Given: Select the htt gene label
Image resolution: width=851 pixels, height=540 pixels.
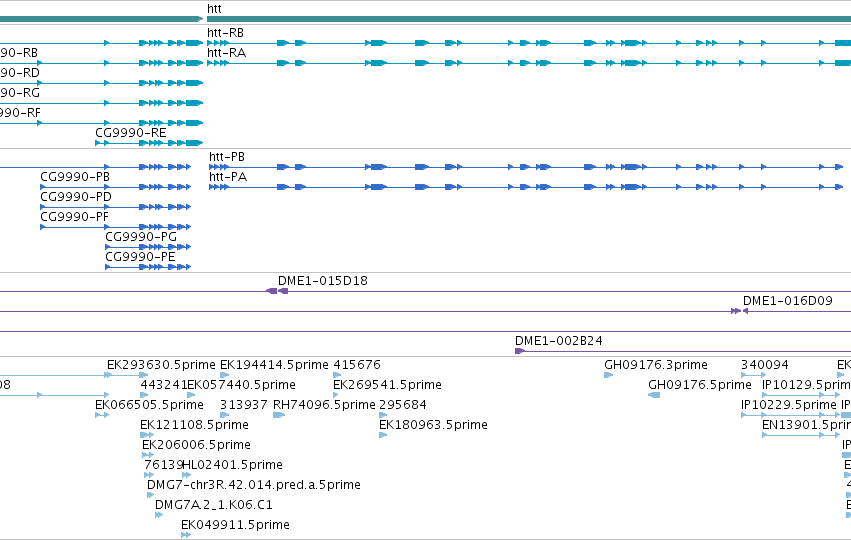Looking at the screenshot, I should (214, 9).
